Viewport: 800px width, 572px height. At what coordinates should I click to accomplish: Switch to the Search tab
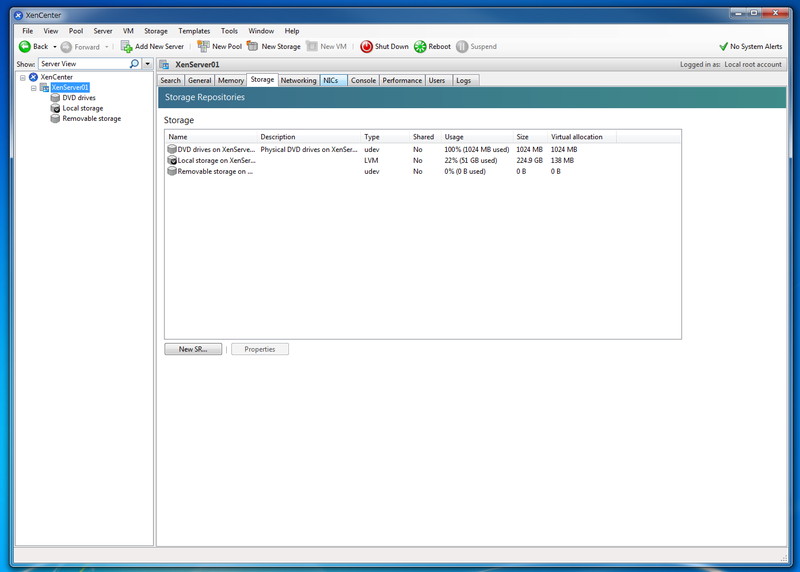[x=170, y=81]
